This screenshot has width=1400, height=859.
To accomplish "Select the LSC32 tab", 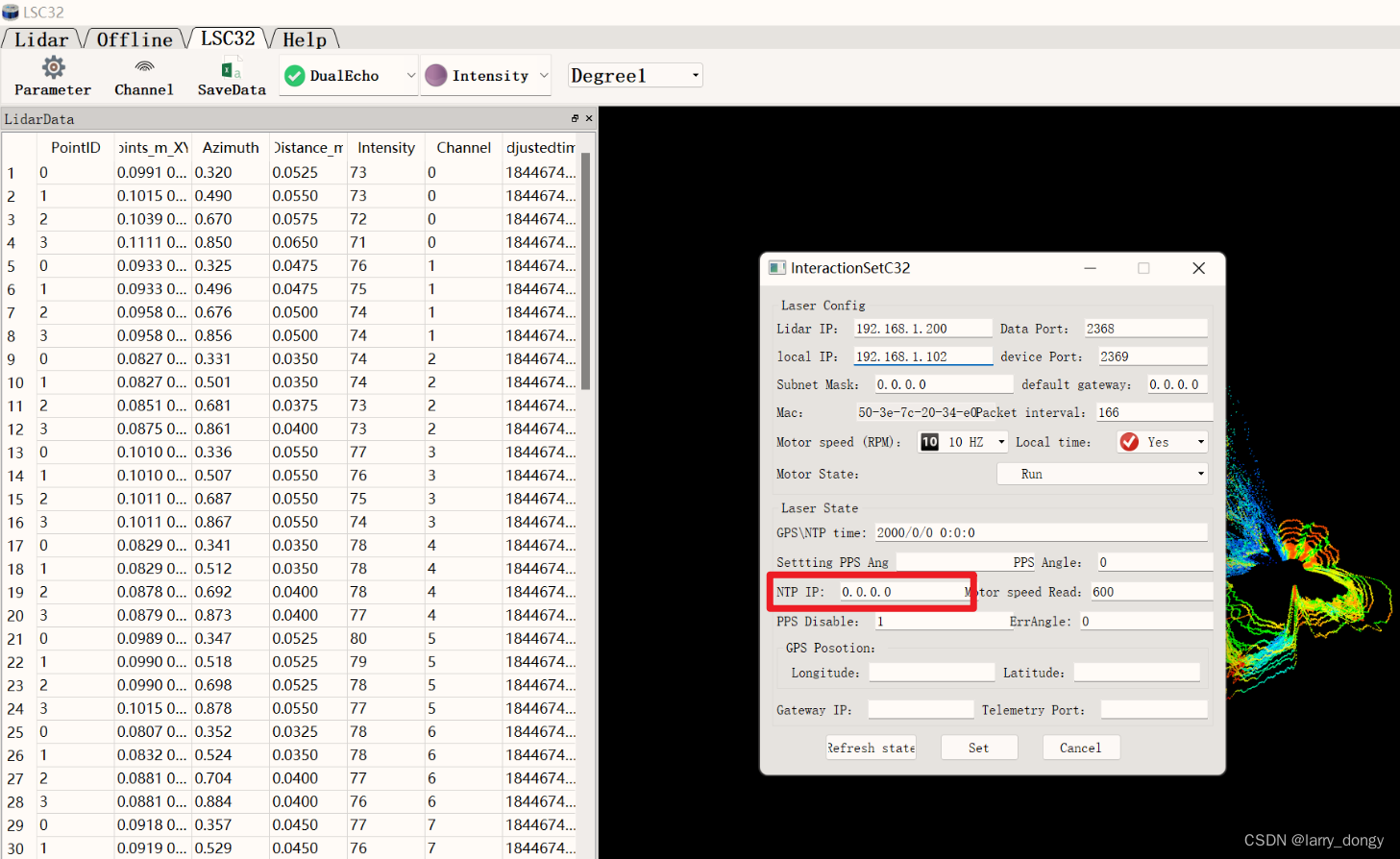I will (x=228, y=37).
